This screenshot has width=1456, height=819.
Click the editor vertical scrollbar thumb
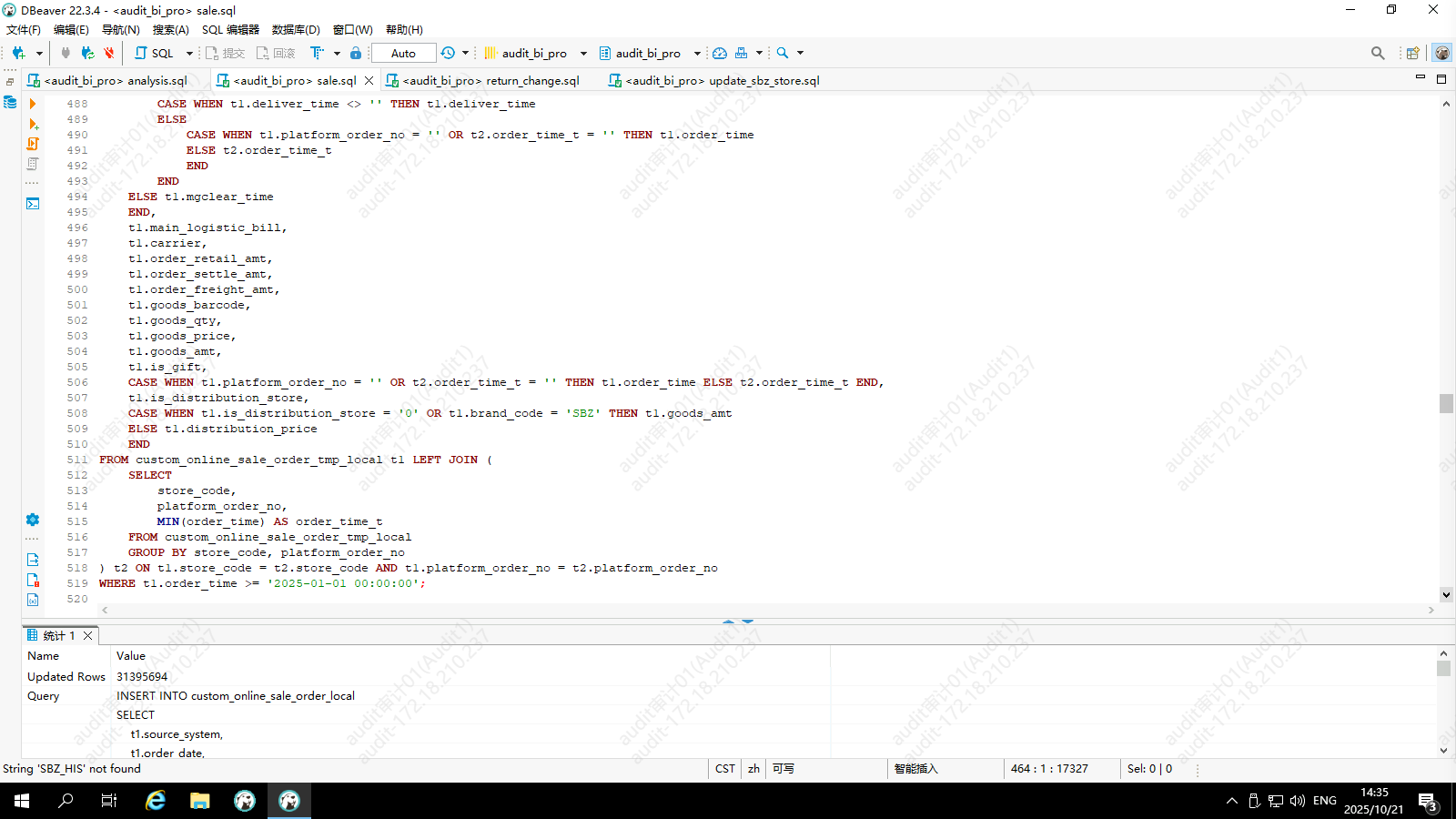[1446, 403]
